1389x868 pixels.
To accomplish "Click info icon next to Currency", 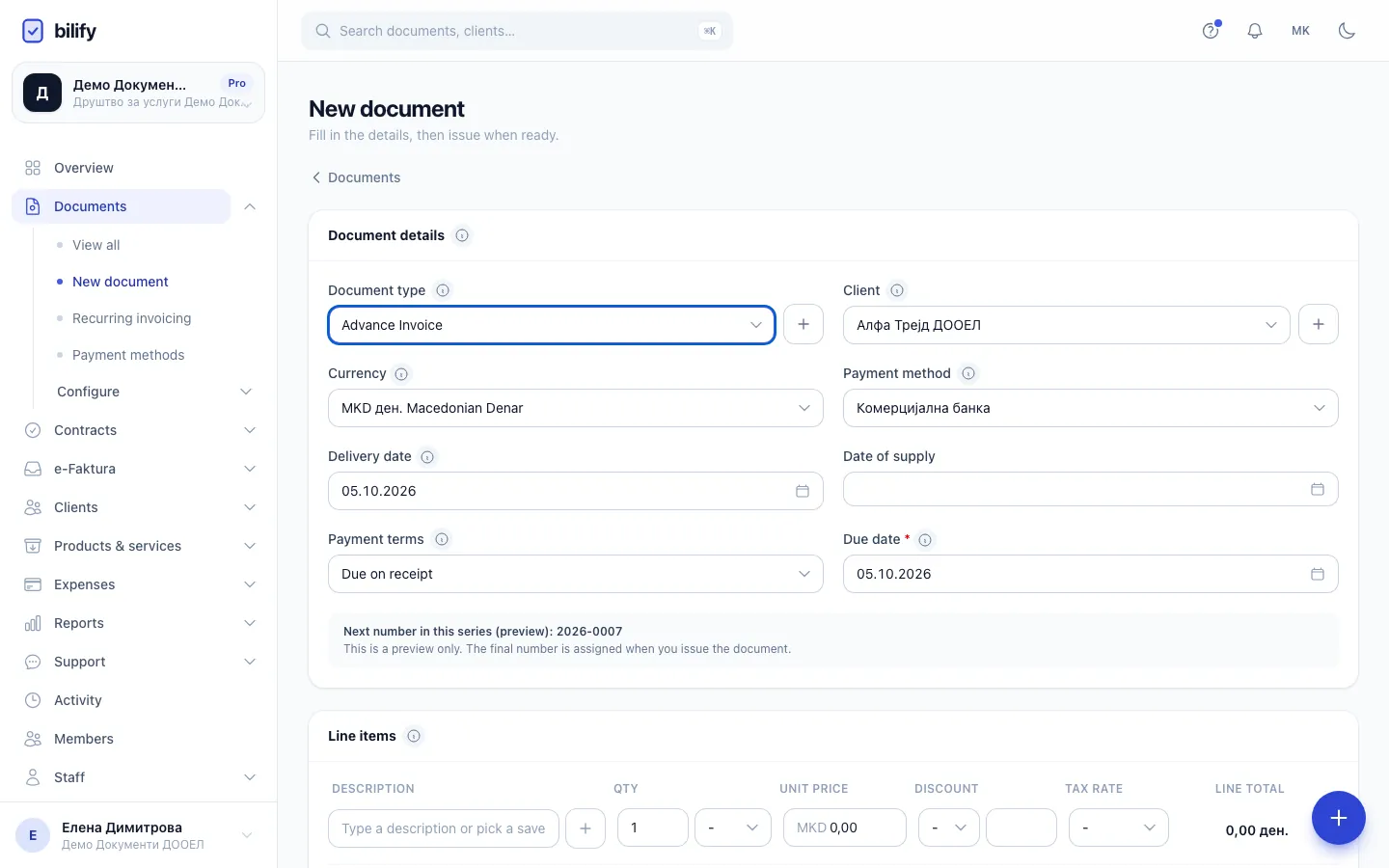I will pyautogui.click(x=401, y=374).
